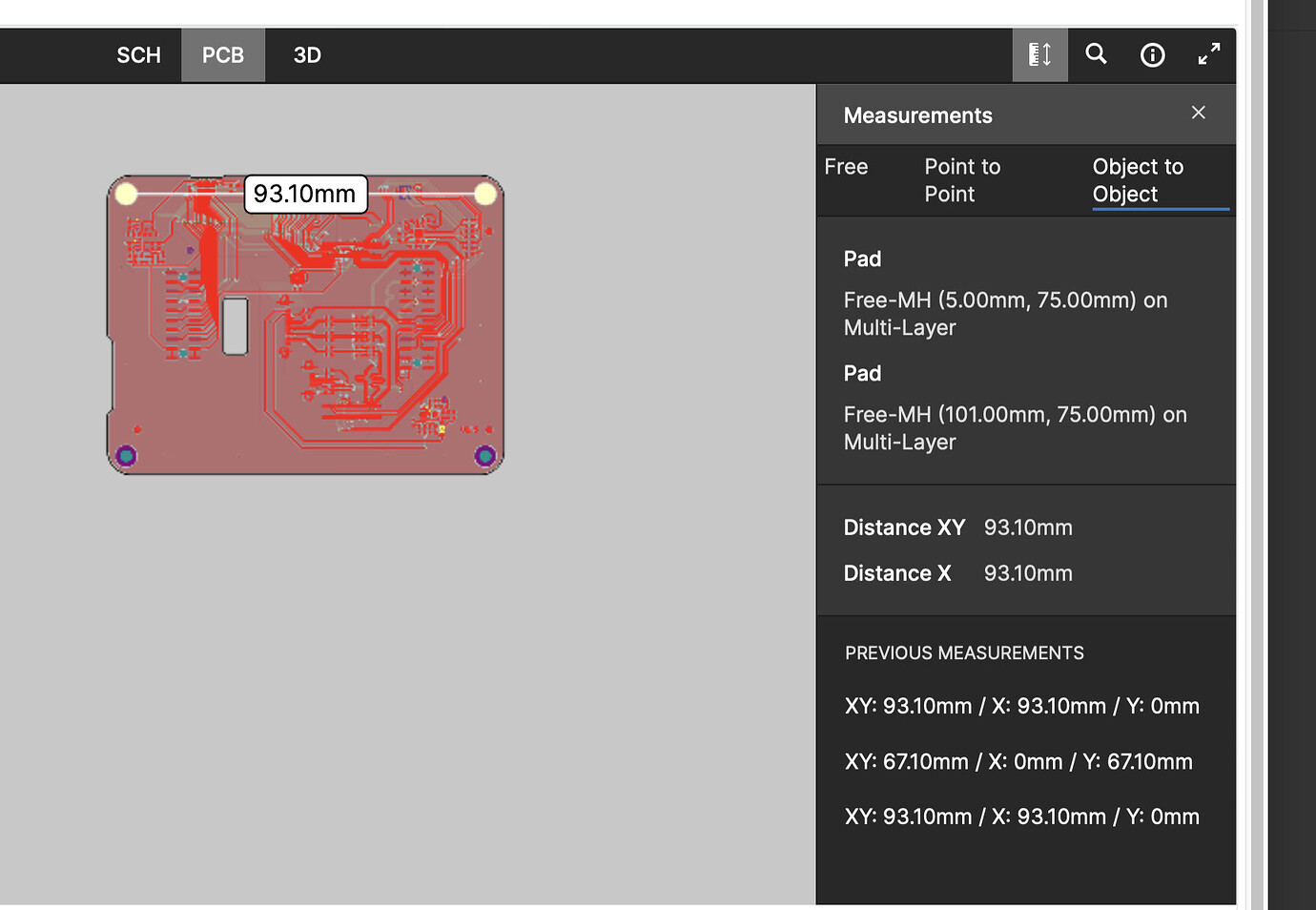1316x910 pixels.
Task: Click the info circle icon
Action: point(1152,54)
